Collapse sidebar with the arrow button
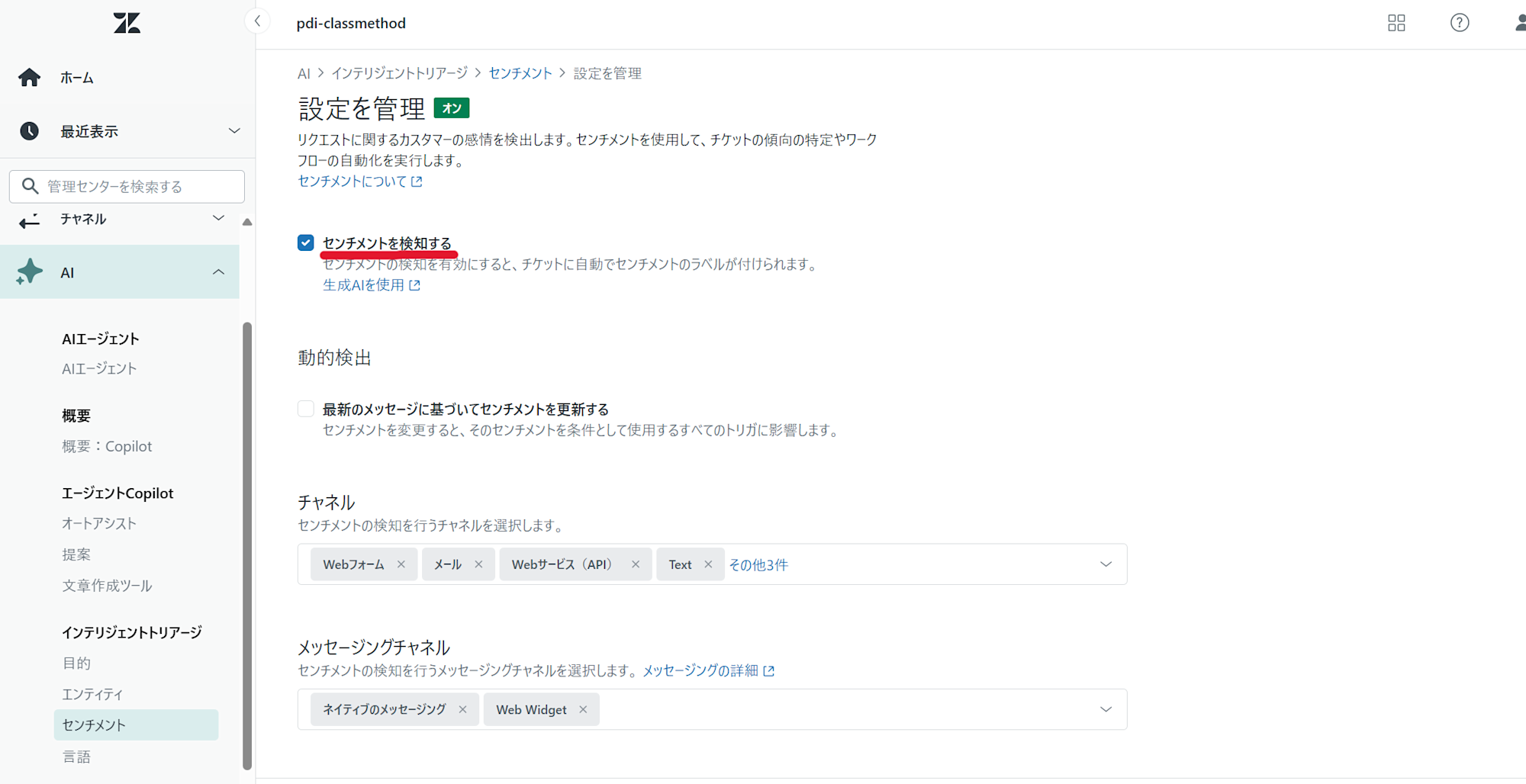Screen dimensions: 1526x784 (x=258, y=21)
